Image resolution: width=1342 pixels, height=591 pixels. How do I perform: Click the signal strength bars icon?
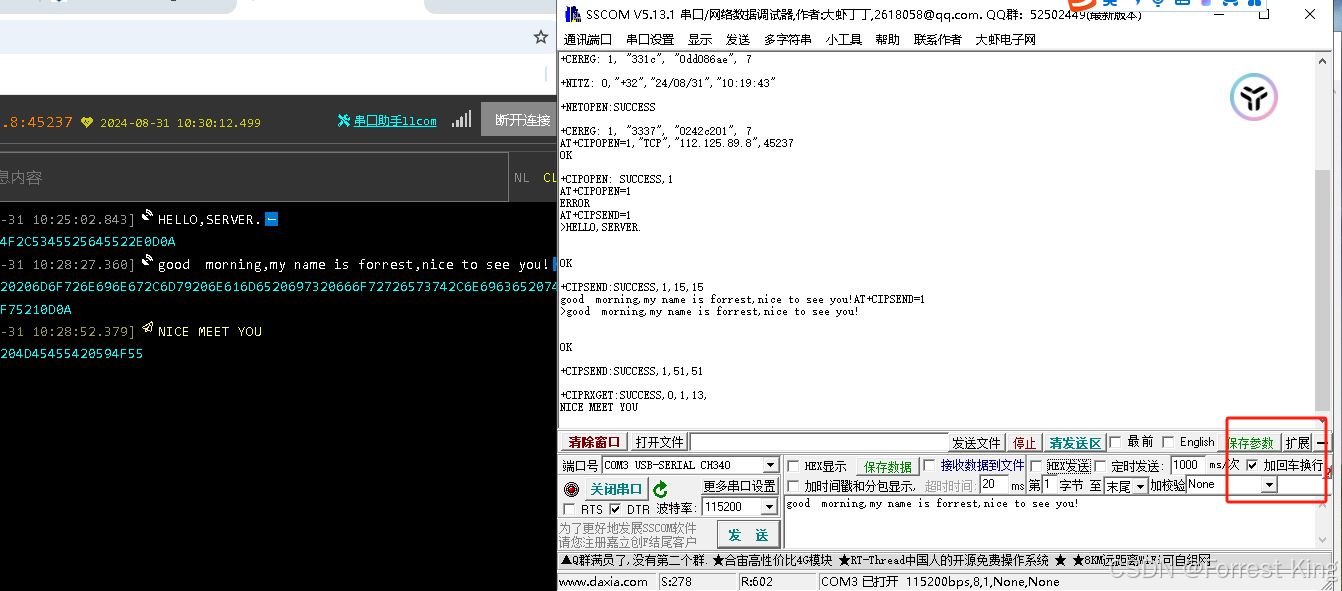461,120
